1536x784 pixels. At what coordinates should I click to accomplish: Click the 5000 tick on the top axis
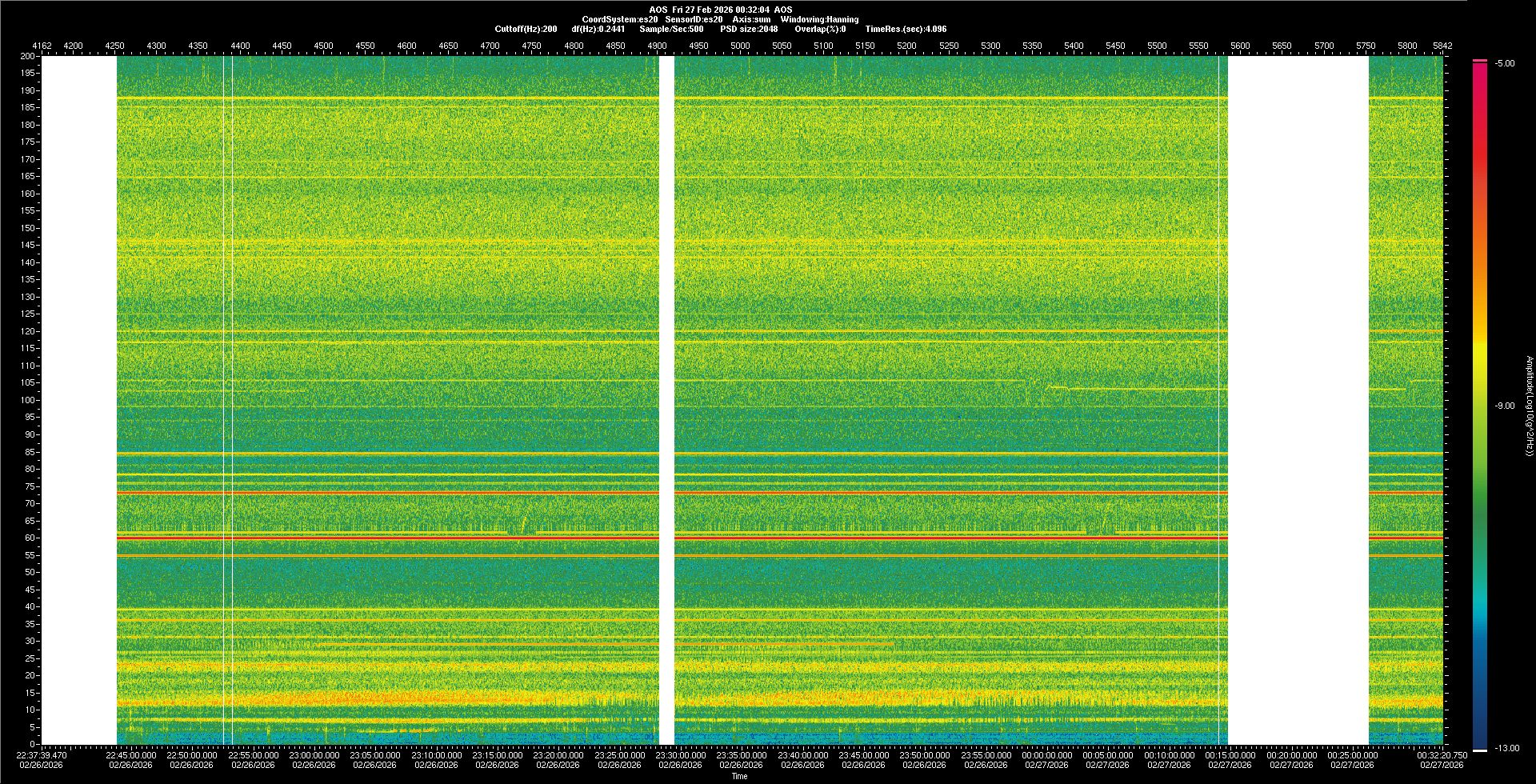coord(740,46)
